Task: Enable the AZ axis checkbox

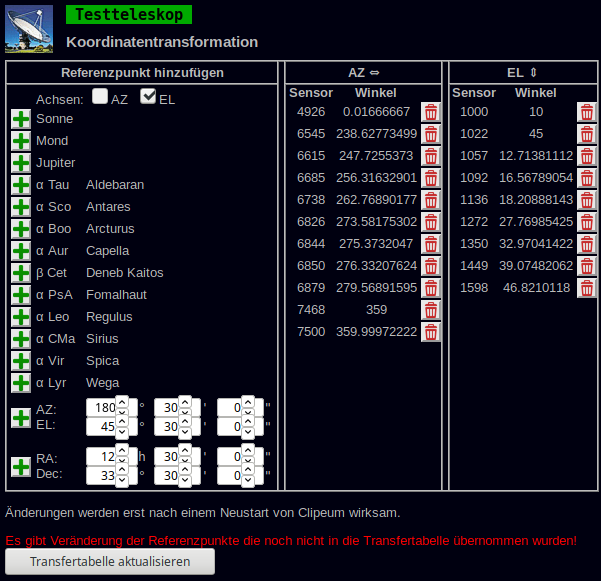Action: (100, 96)
